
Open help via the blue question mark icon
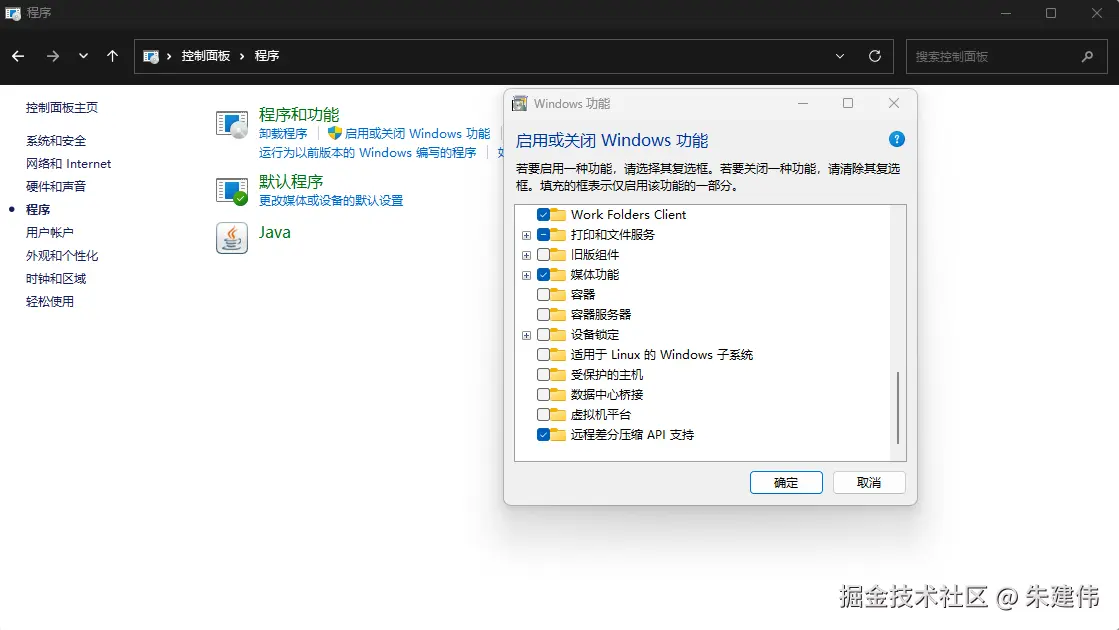click(897, 140)
